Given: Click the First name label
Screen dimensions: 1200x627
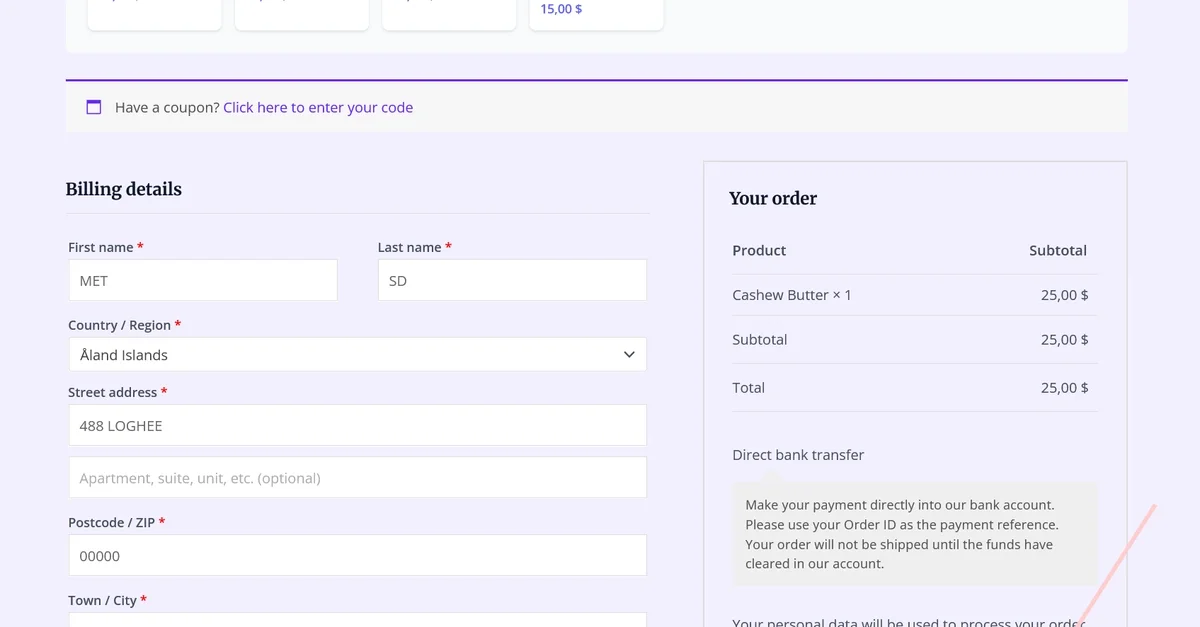Looking at the screenshot, I should pyautogui.click(x=100, y=247).
